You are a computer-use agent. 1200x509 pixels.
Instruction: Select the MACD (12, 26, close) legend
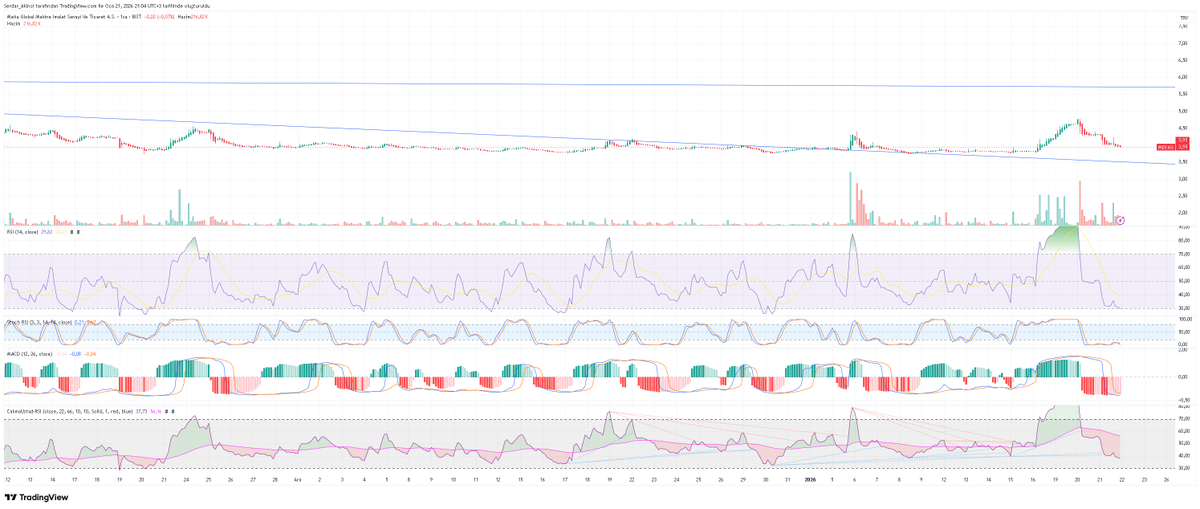coord(28,353)
